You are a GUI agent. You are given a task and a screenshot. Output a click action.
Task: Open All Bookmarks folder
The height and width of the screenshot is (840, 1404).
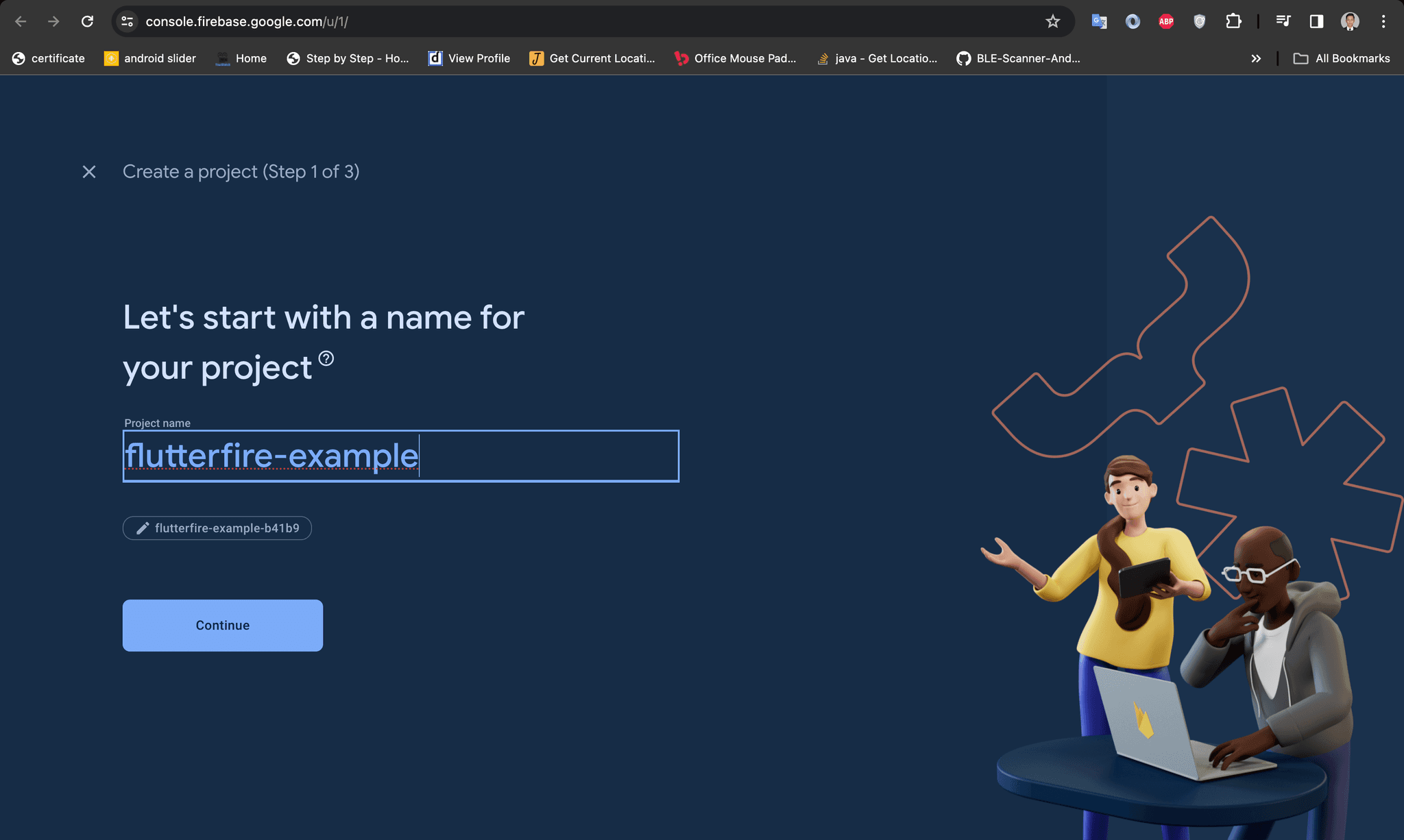(1342, 58)
